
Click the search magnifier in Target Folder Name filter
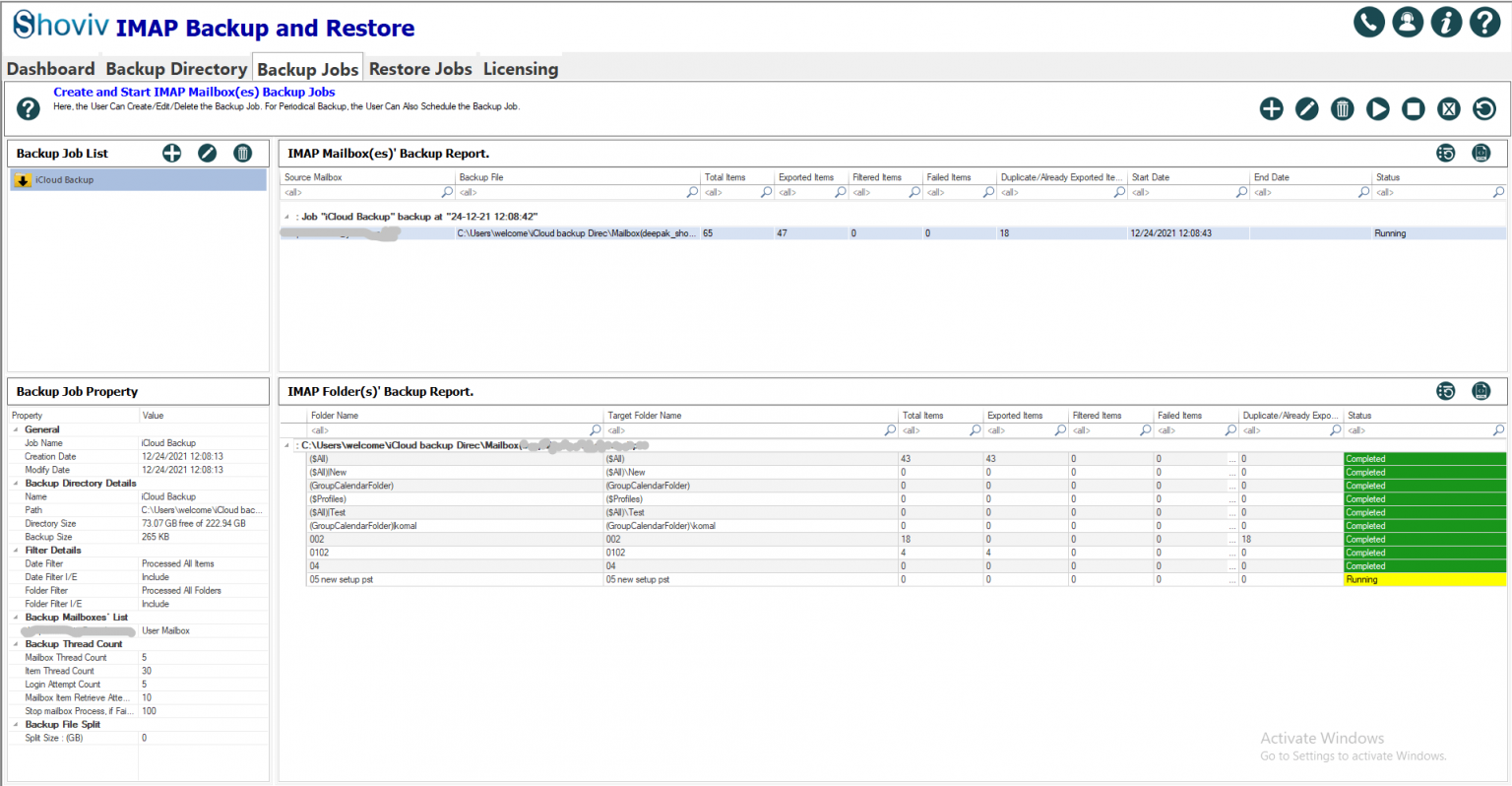click(891, 430)
